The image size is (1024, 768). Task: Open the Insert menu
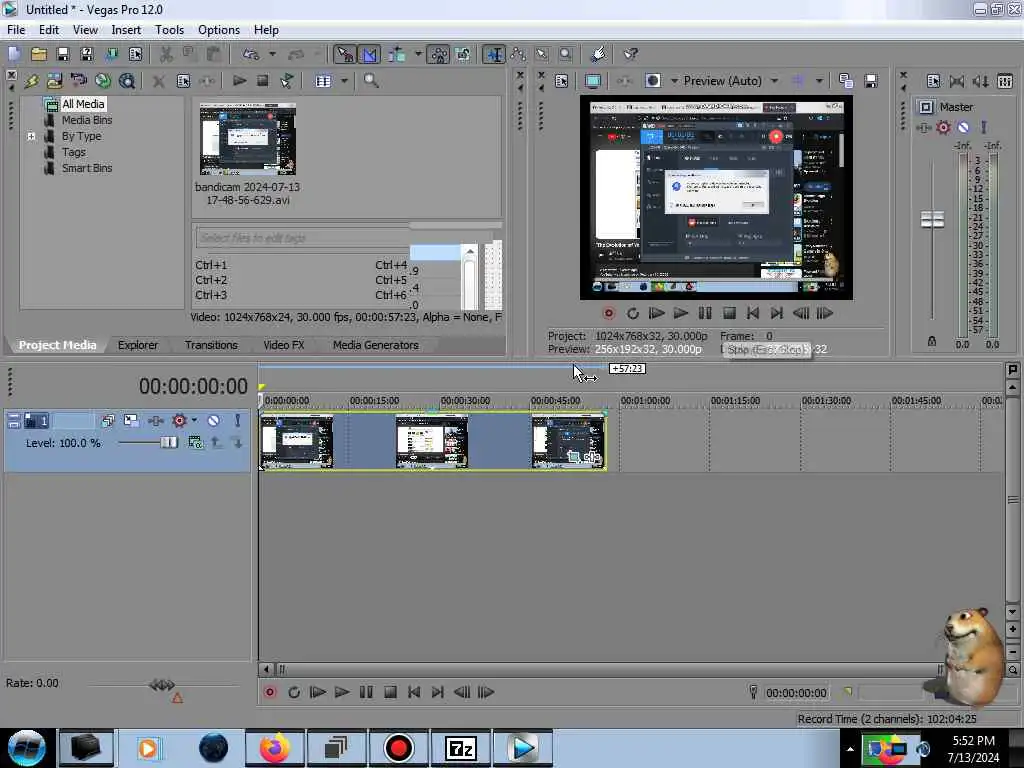[x=126, y=30]
